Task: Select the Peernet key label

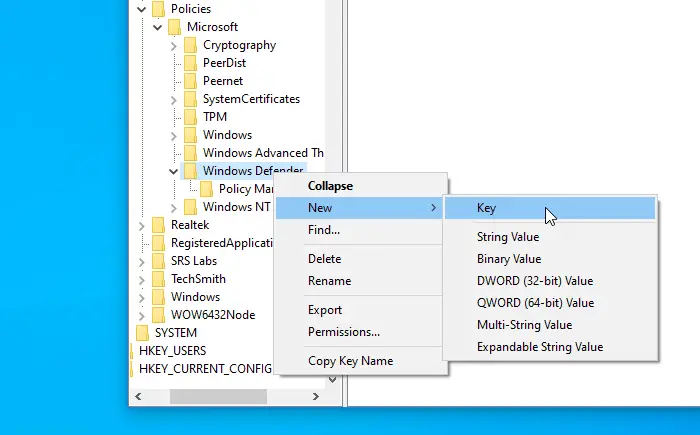Action: pyautogui.click(x=223, y=81)
